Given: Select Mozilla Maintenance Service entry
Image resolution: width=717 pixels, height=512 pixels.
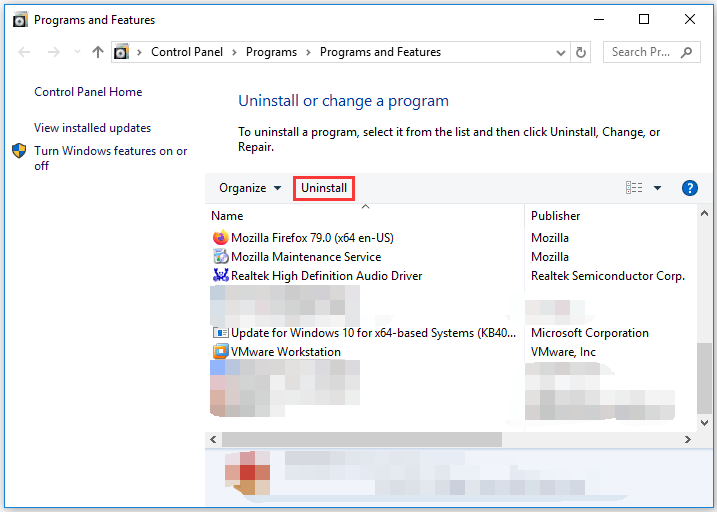Looking at the screenshot, I should click(x=306, y=257).
